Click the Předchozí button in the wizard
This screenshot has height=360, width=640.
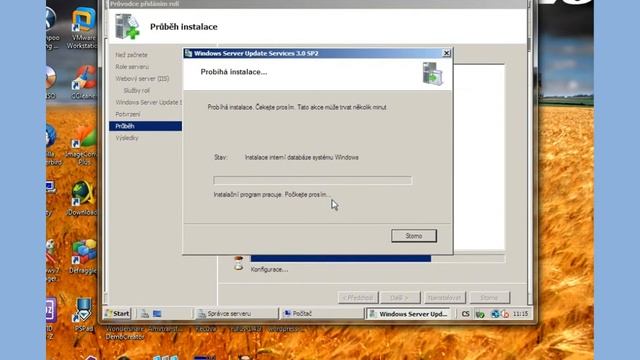pos(358,298)
